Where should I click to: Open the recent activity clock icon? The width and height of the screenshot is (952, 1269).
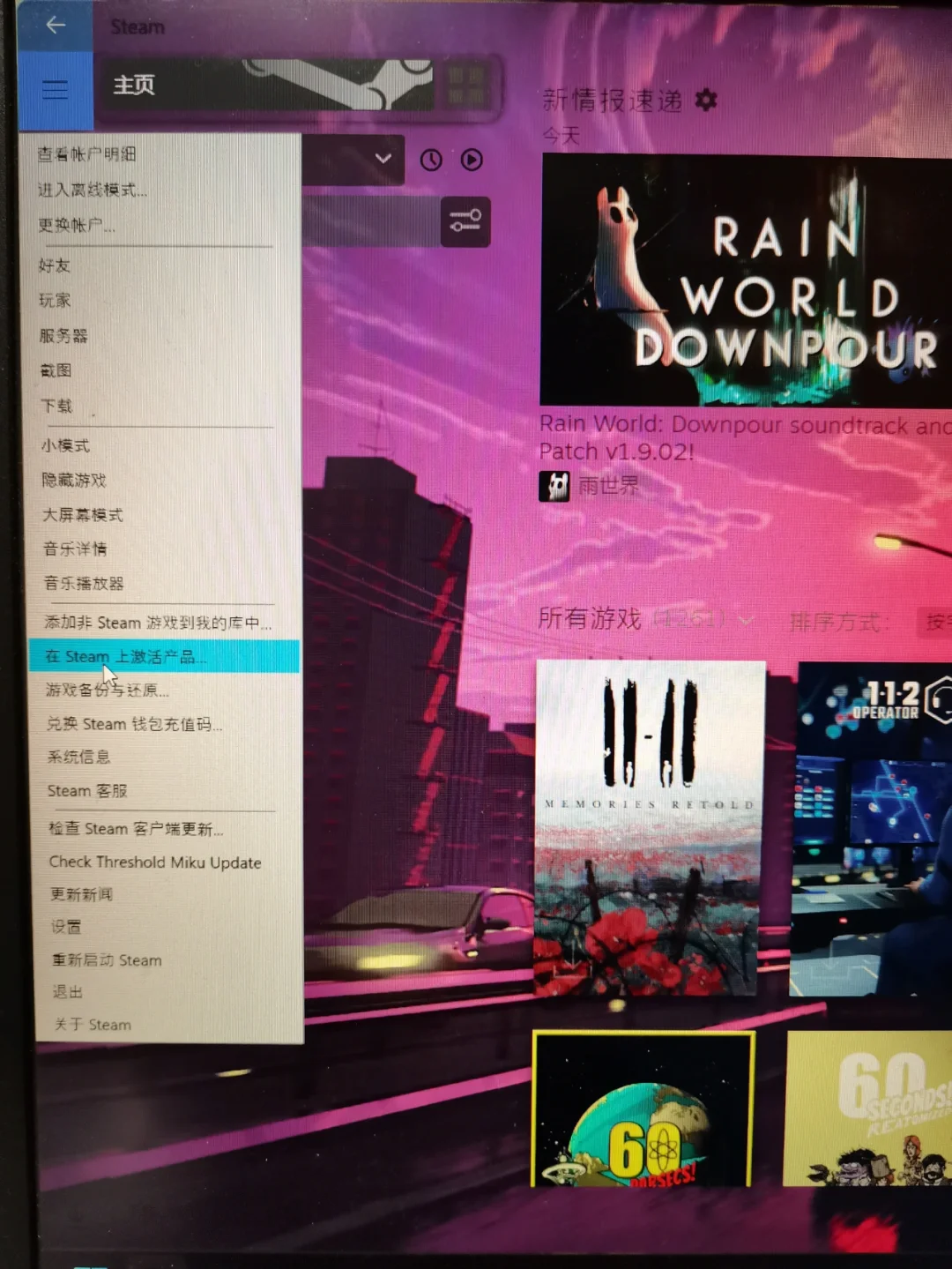point(431,160)
